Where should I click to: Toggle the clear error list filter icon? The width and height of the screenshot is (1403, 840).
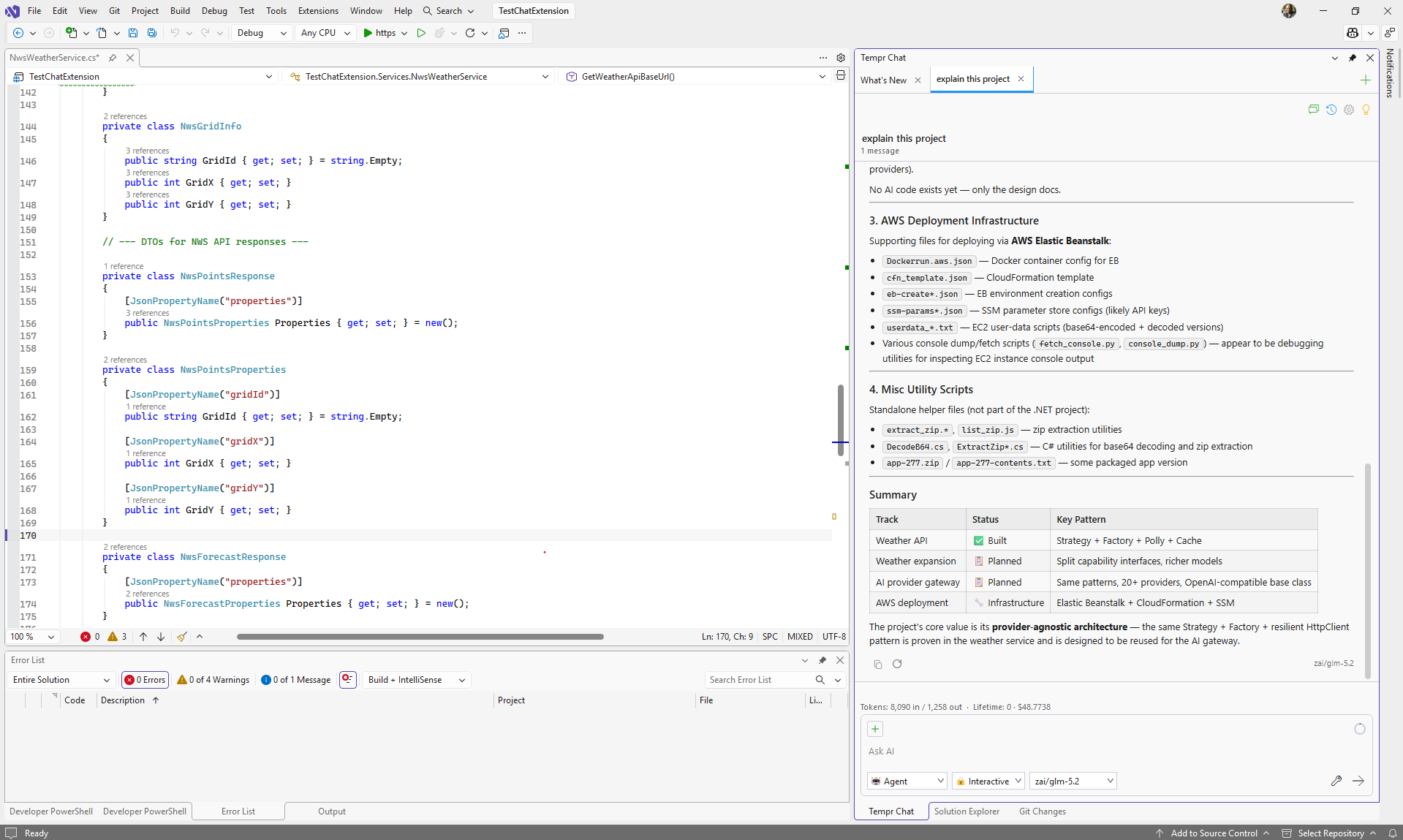(348, 680)
